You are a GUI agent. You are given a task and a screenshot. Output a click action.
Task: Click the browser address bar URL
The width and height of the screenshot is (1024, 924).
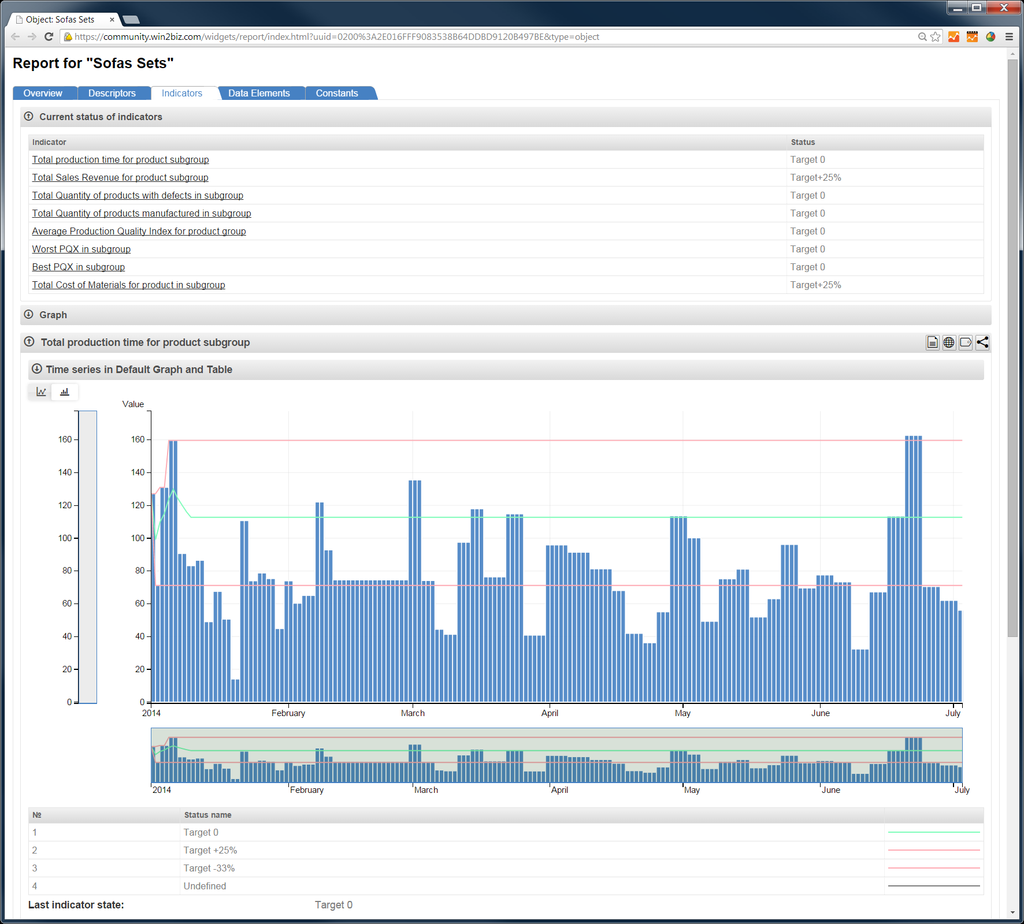point(330,36)
